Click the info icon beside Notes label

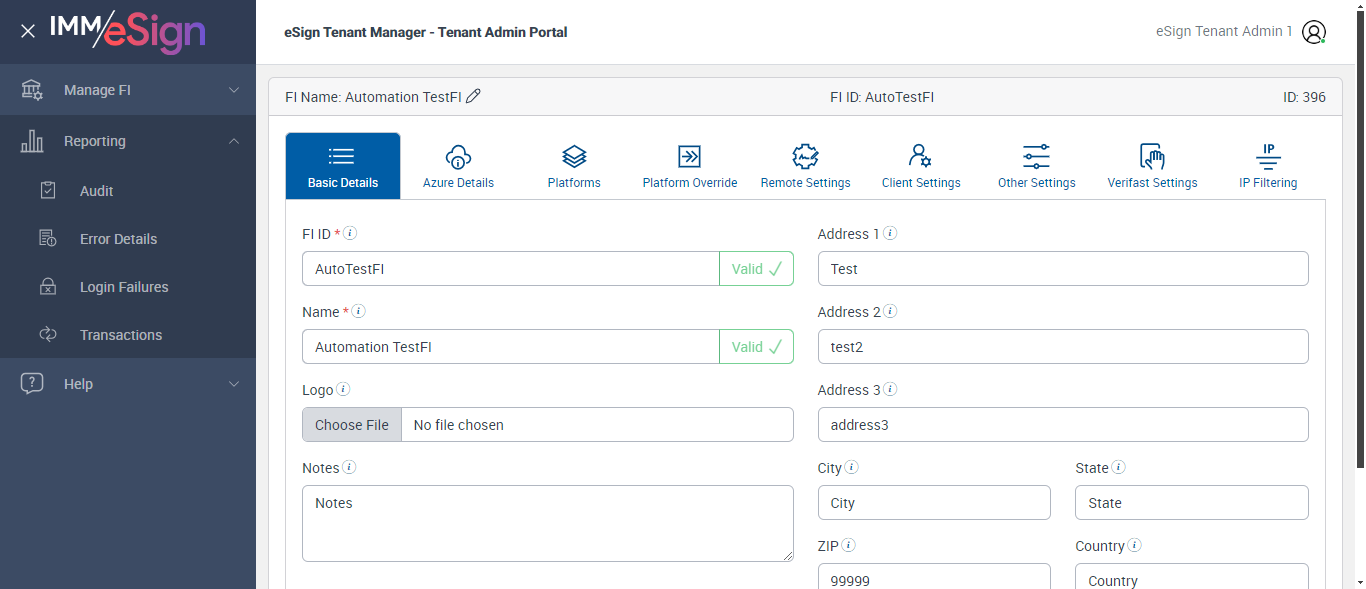coord(349,467)
